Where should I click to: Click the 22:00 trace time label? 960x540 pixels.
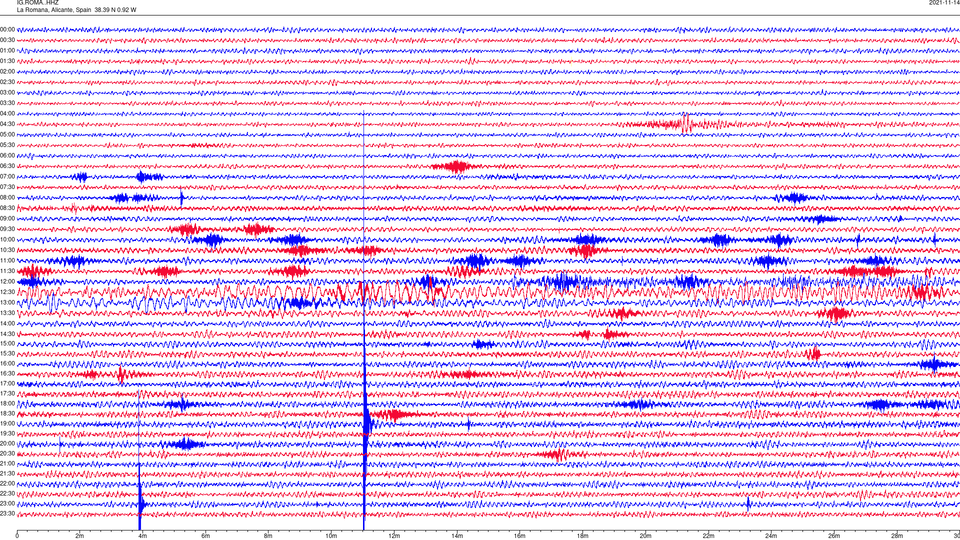7,484
